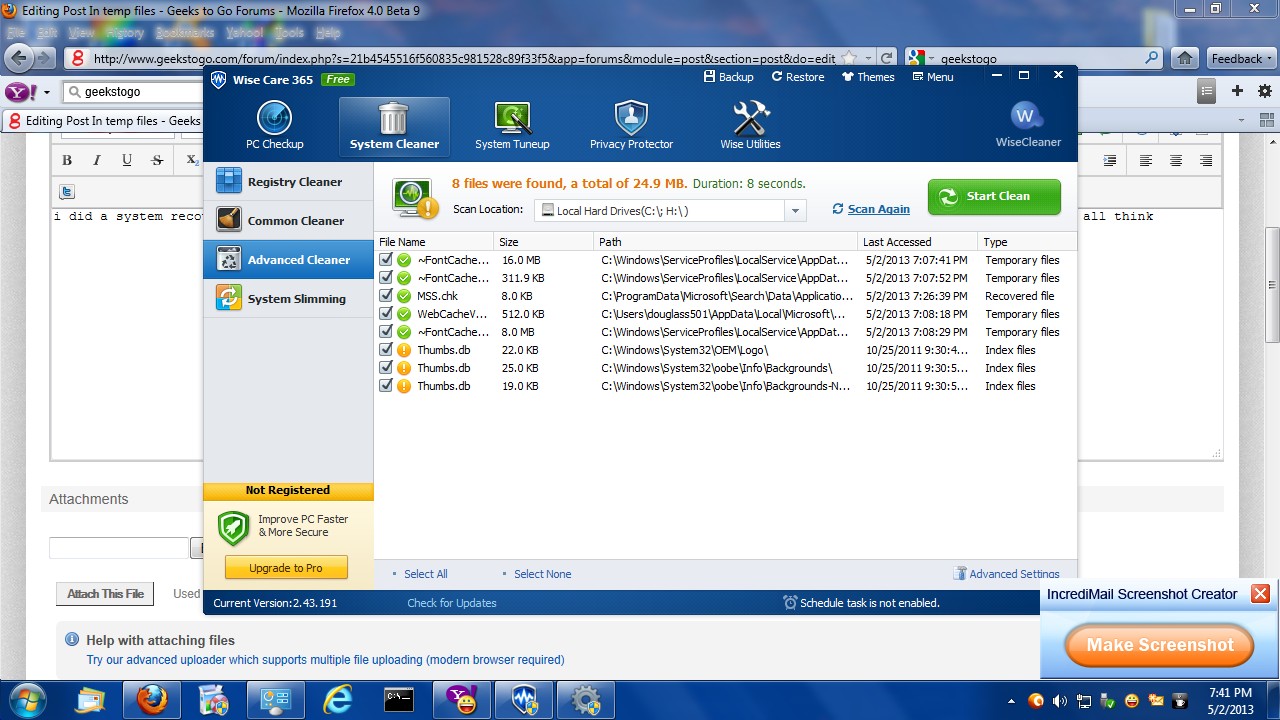Open Command Prompt from the taskbar

point(400,700)
